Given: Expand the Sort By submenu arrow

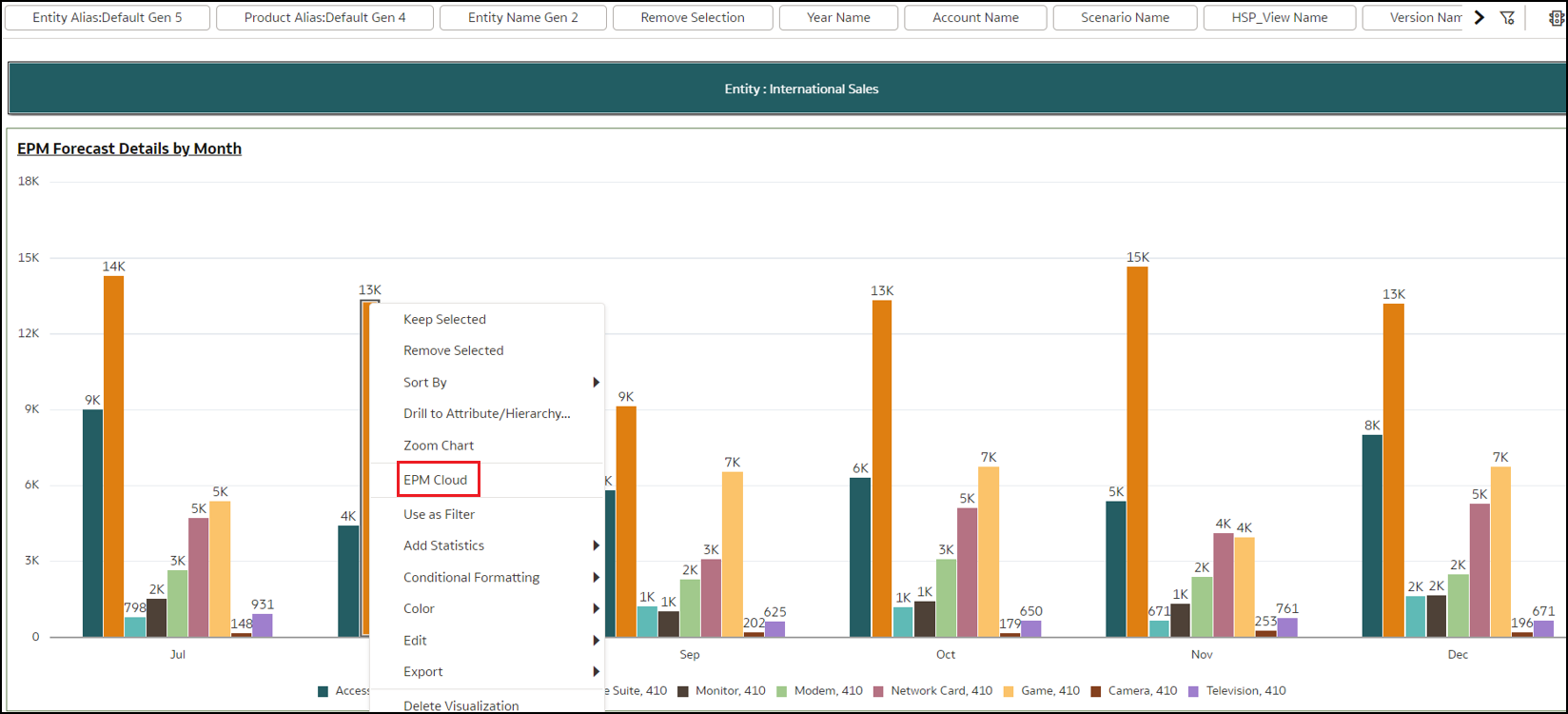Looking at the screenshot, I should pos(596,383).
